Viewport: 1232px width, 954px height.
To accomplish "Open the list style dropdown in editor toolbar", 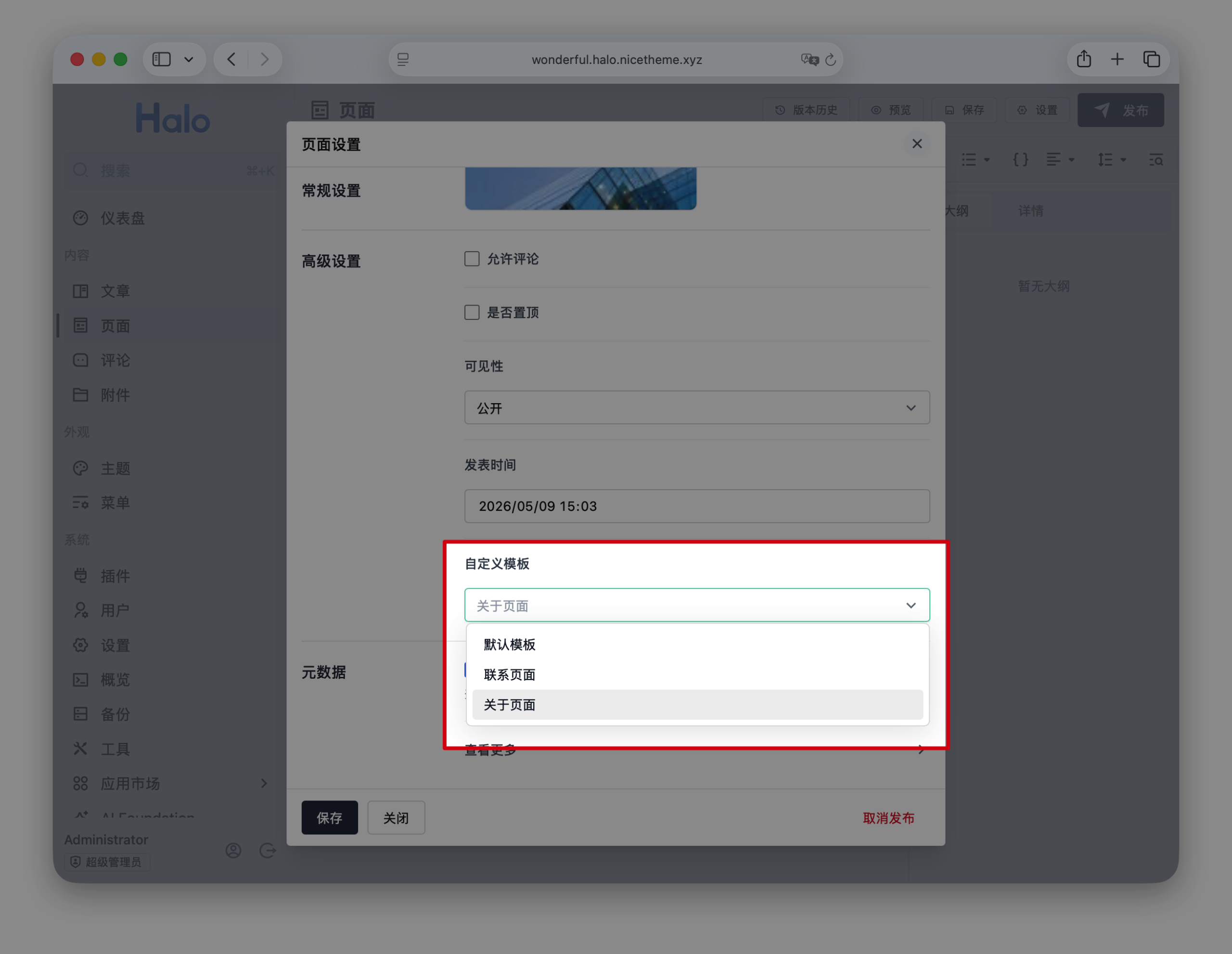I will pos(975,160).
